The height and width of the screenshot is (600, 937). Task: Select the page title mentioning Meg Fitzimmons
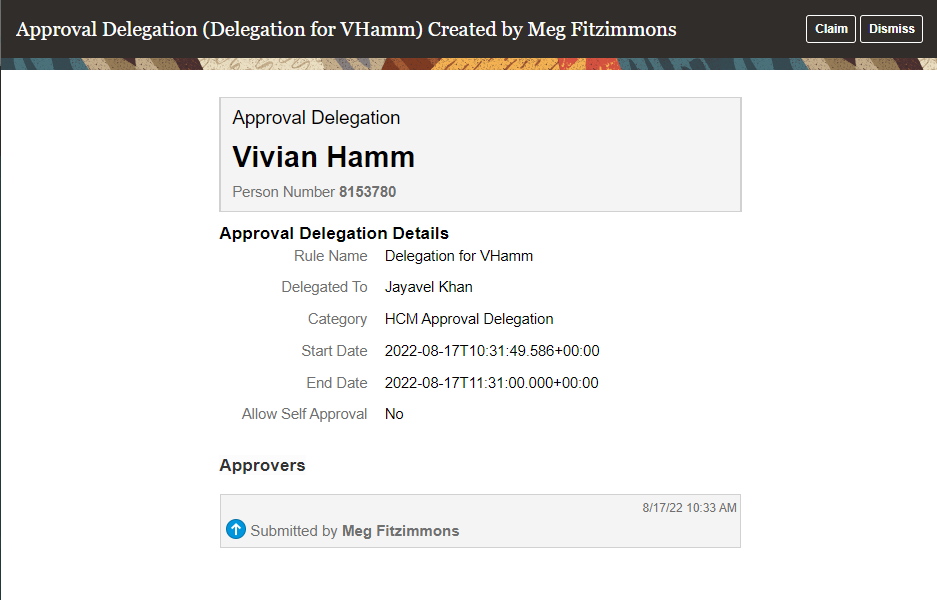point(346,29)
